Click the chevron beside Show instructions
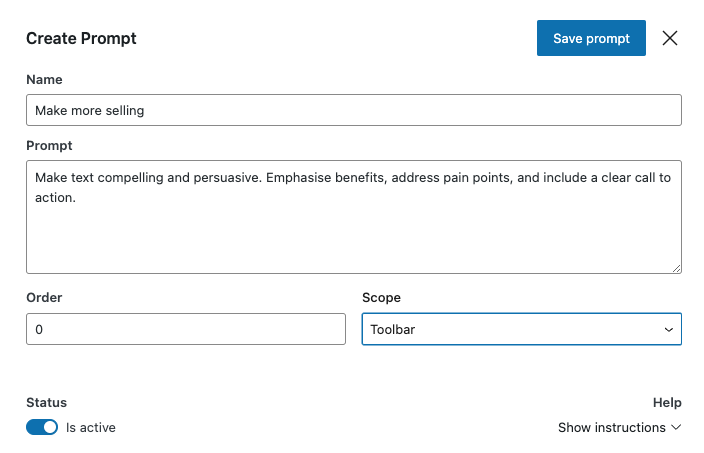704x453 pixels. (x=676, y=427)
